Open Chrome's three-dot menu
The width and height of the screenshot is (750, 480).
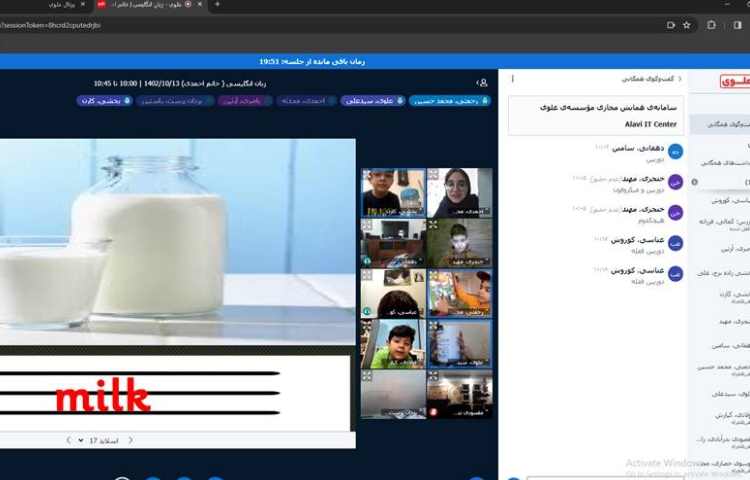click(740, 25)
